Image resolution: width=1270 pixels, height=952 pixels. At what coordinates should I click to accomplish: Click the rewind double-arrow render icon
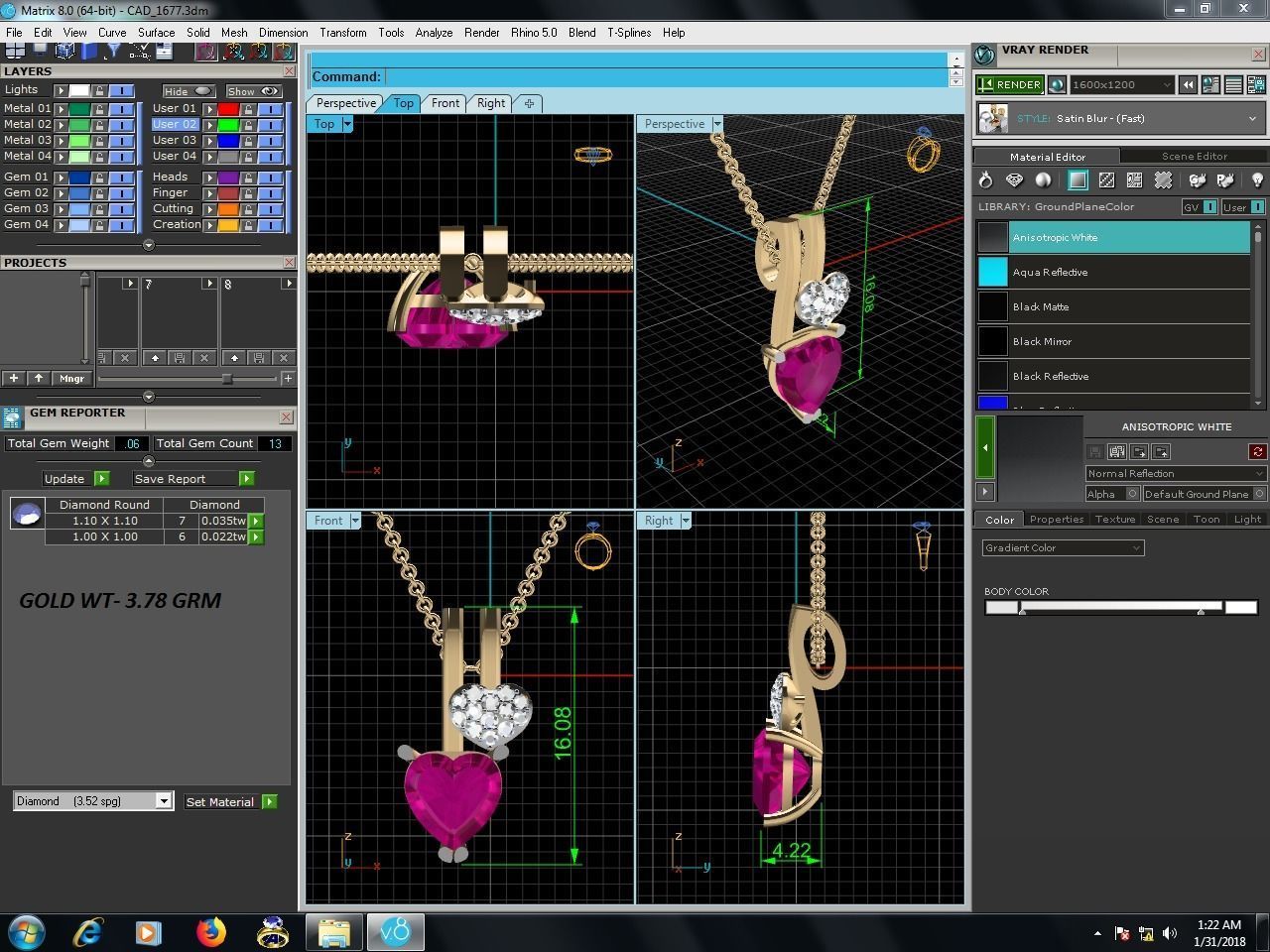(x=1188, y=85)
